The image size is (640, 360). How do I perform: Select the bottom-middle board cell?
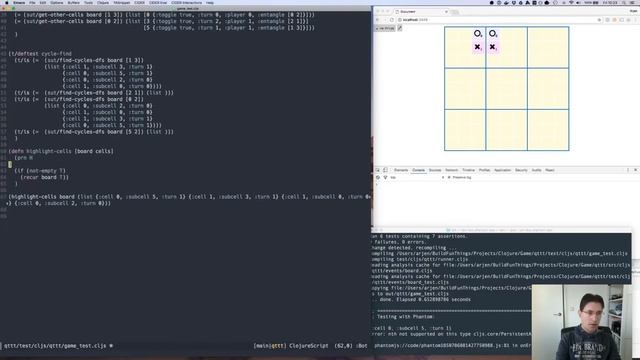pos(507,130)
